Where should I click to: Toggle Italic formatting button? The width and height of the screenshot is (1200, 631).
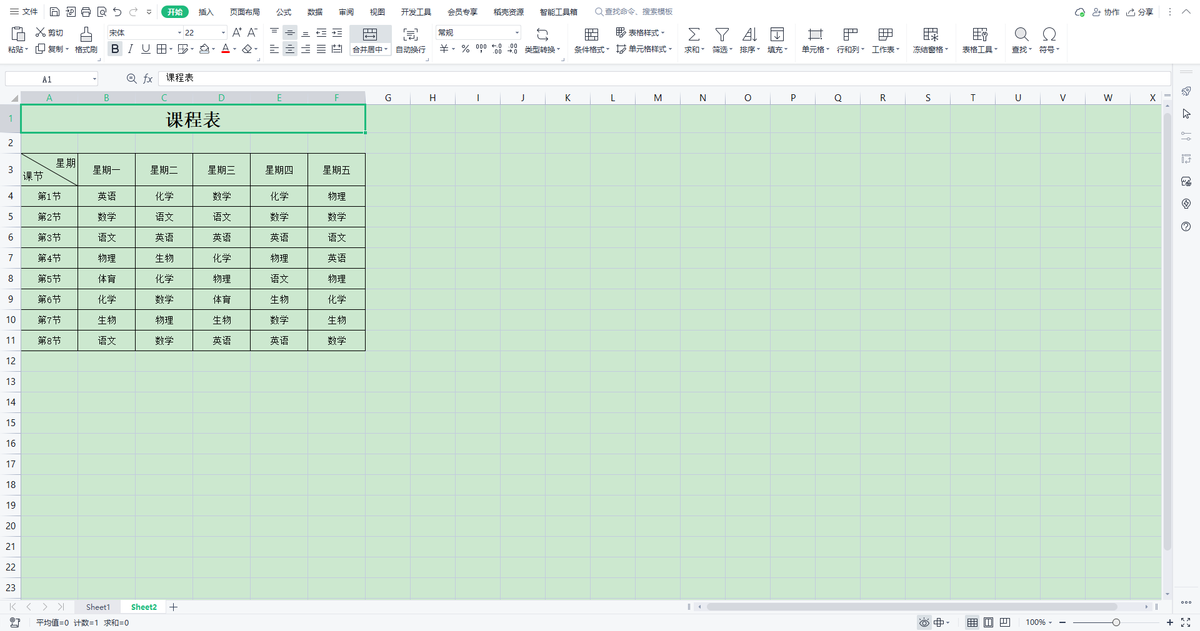point(131,49)
